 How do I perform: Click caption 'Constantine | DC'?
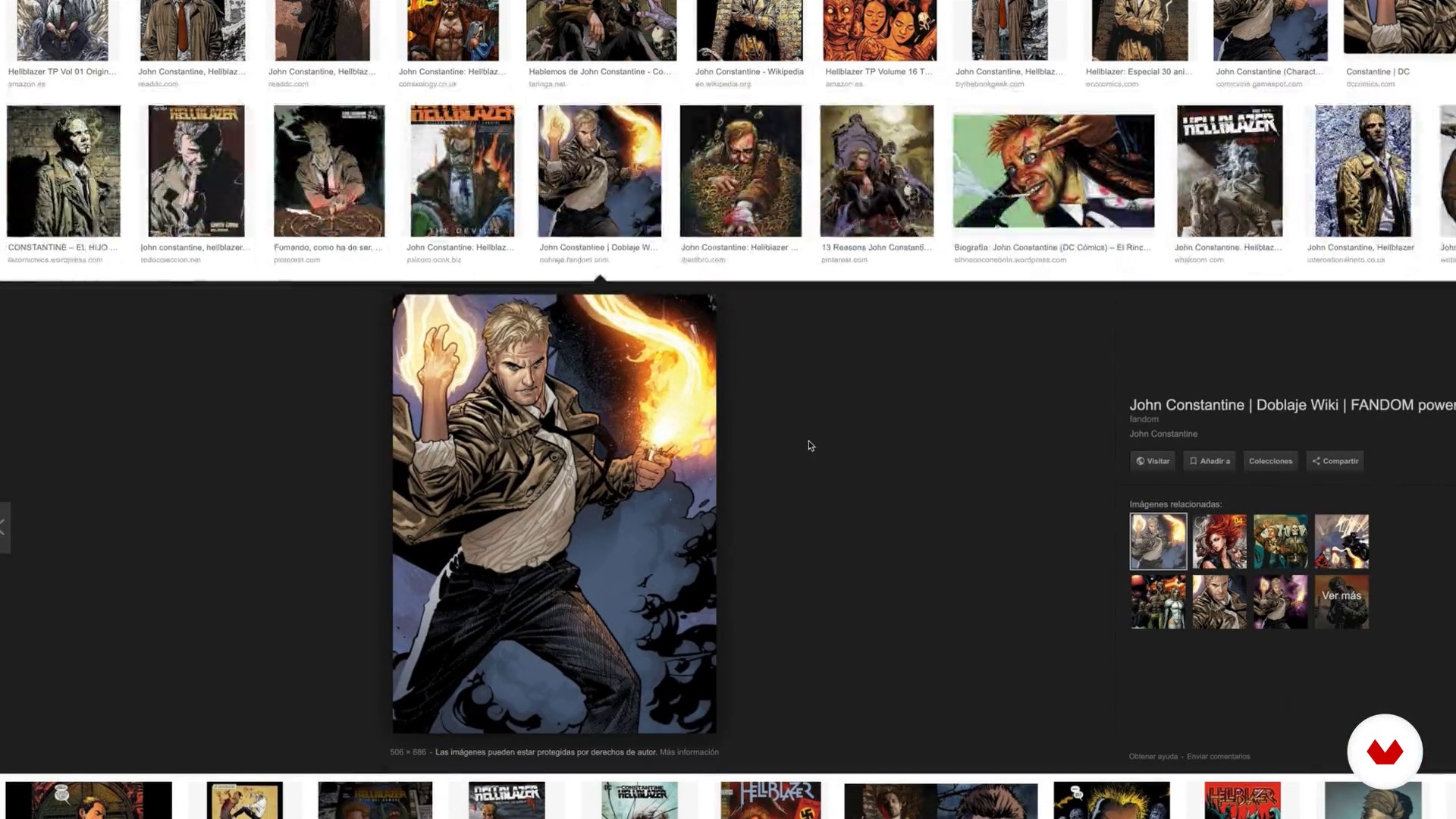tap(1378, 72)
